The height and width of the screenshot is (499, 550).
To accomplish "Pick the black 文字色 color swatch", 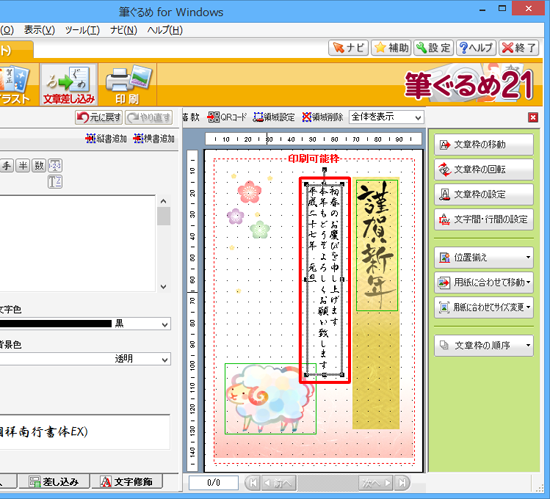I will 56,323.
